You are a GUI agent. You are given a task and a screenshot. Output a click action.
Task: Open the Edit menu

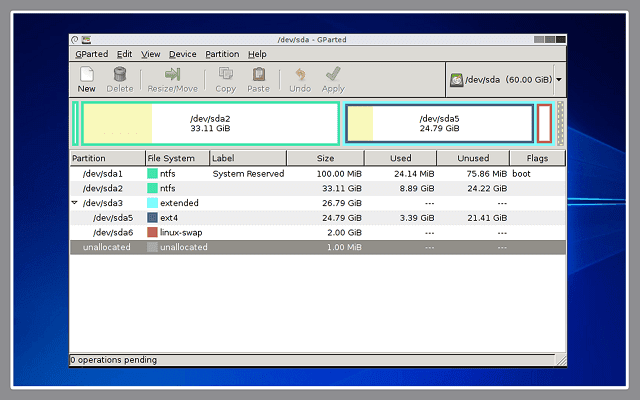pyautogui.click(x=124, y=54)
